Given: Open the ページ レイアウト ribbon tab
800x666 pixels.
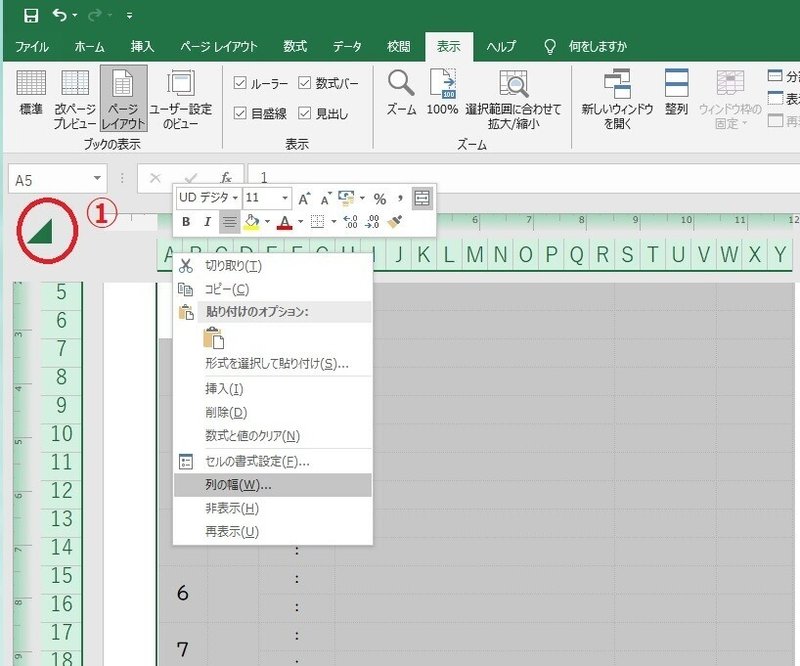Looking at the screenshot, I should pyautogui.click(x=219, y=47).
